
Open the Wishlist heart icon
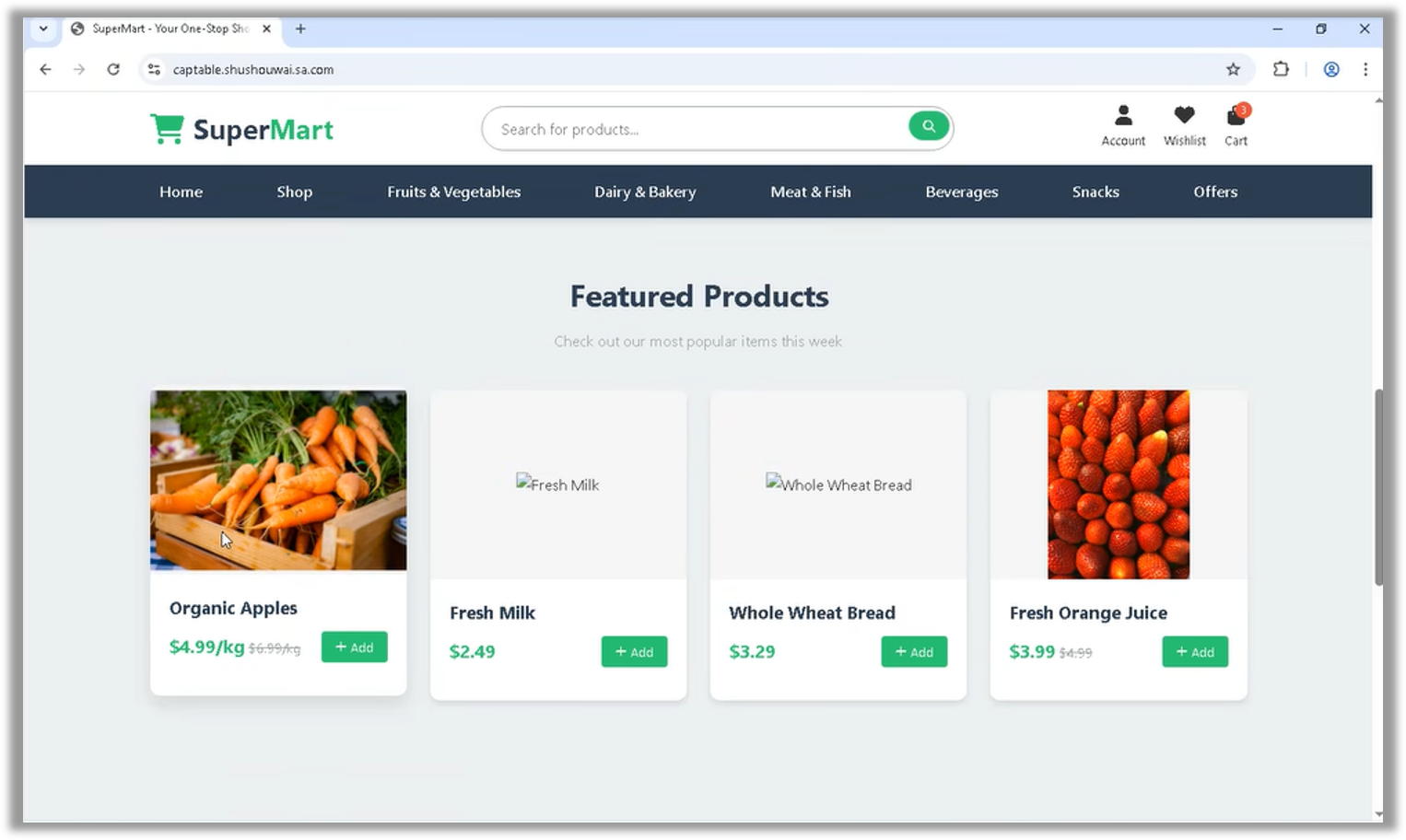pyautogui.click(x=1184, y=115)
